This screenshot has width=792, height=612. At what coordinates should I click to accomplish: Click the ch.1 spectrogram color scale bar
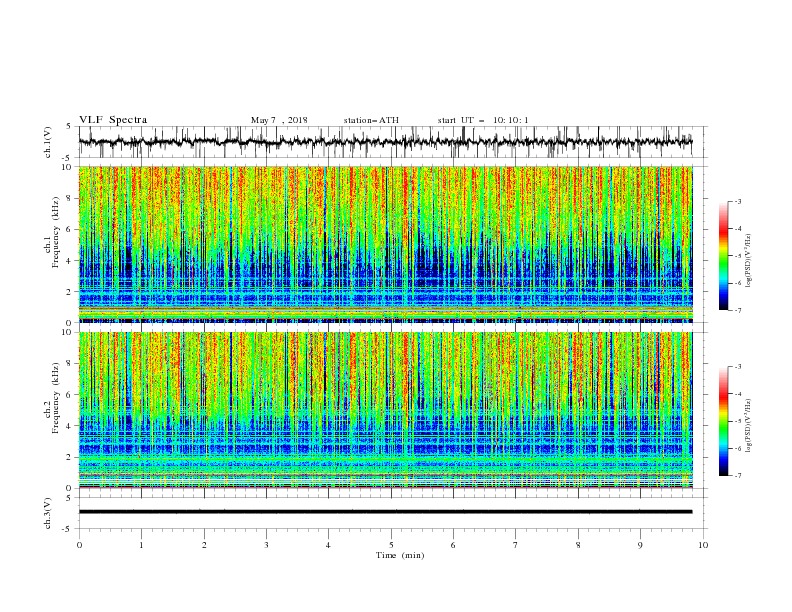[723, 256]
